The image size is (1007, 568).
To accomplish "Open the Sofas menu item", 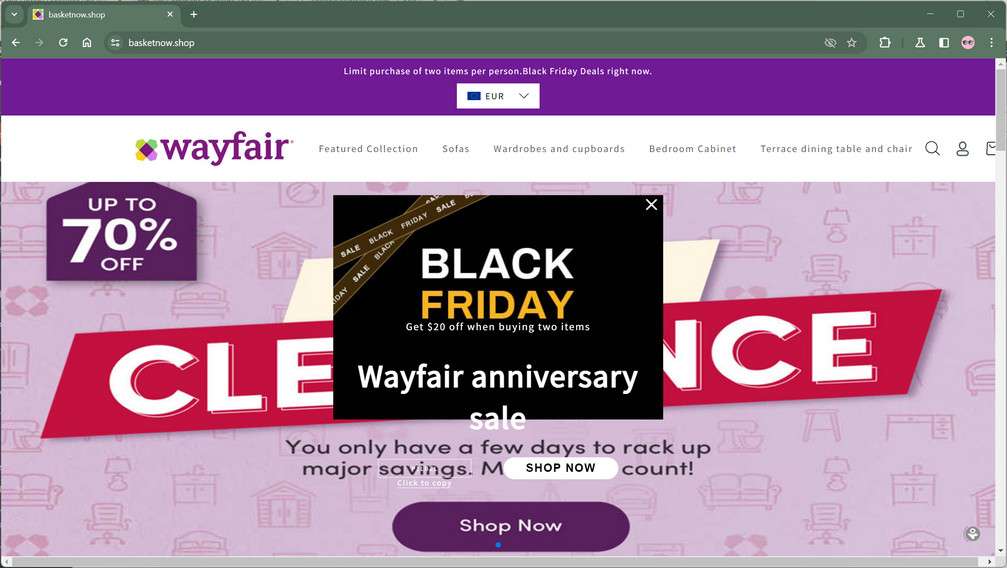I will pyautogui.click(x=455, y=148).
